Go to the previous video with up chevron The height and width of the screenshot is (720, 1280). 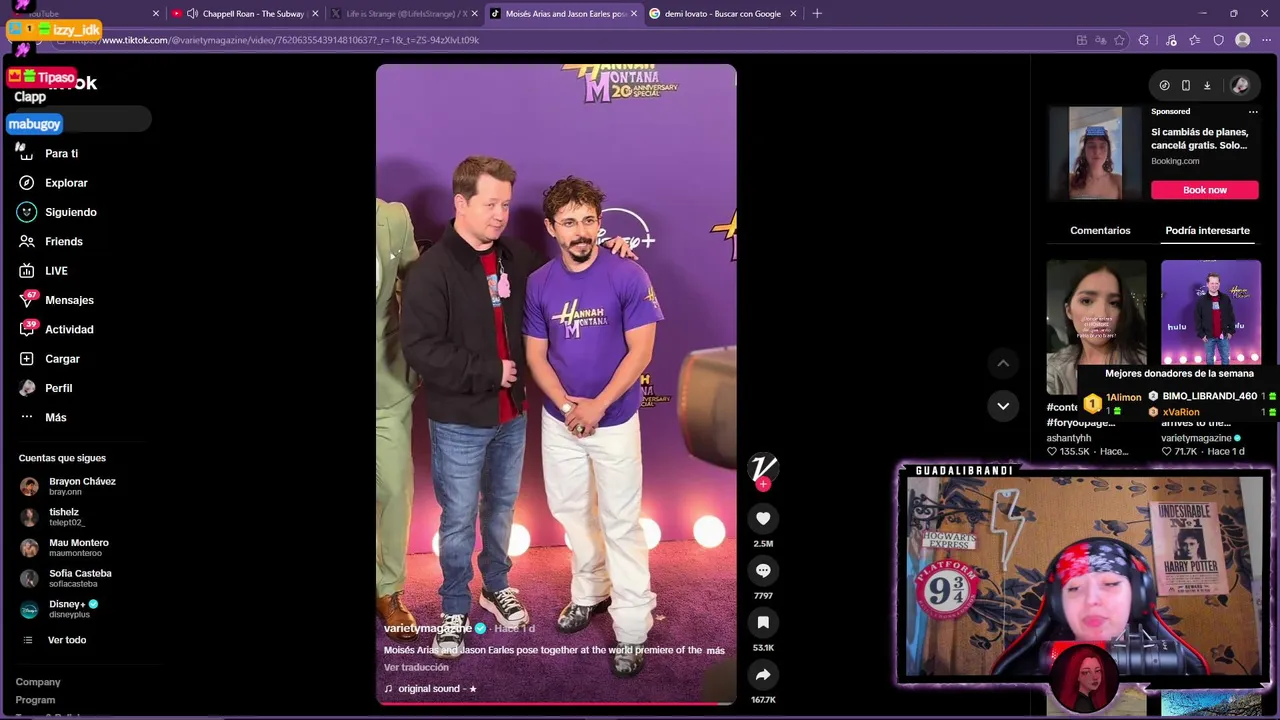coord(1003,363)
